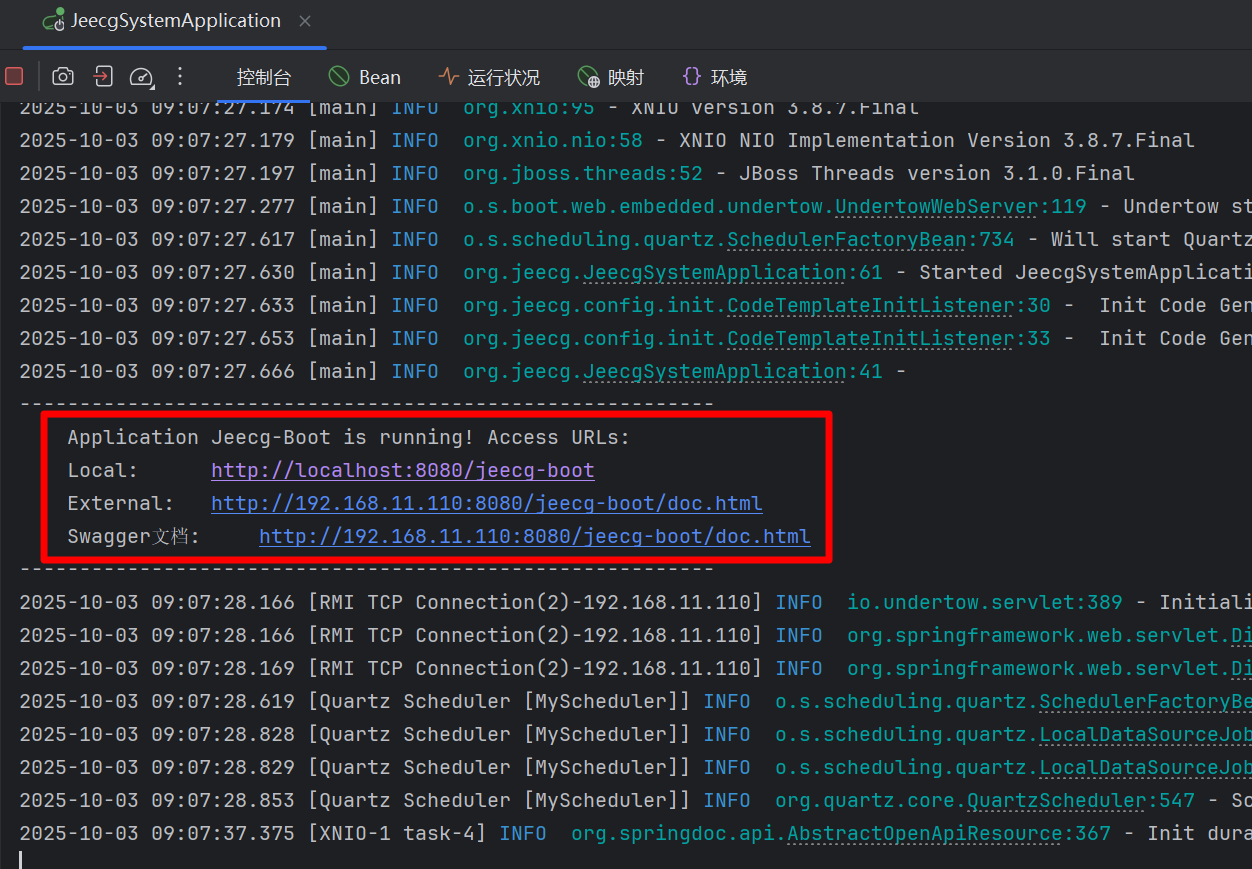Open SchedulerFactoryBean:734 source link in main thread line
1252x869 pixels.
(870, 240)
